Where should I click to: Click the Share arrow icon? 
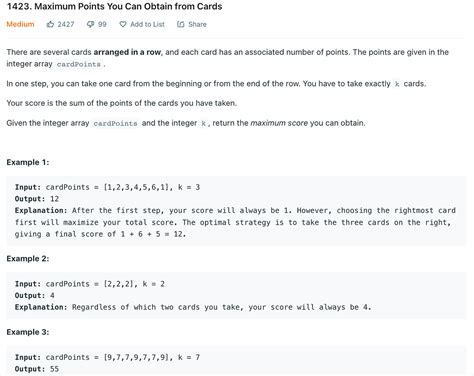coord(180,24)
